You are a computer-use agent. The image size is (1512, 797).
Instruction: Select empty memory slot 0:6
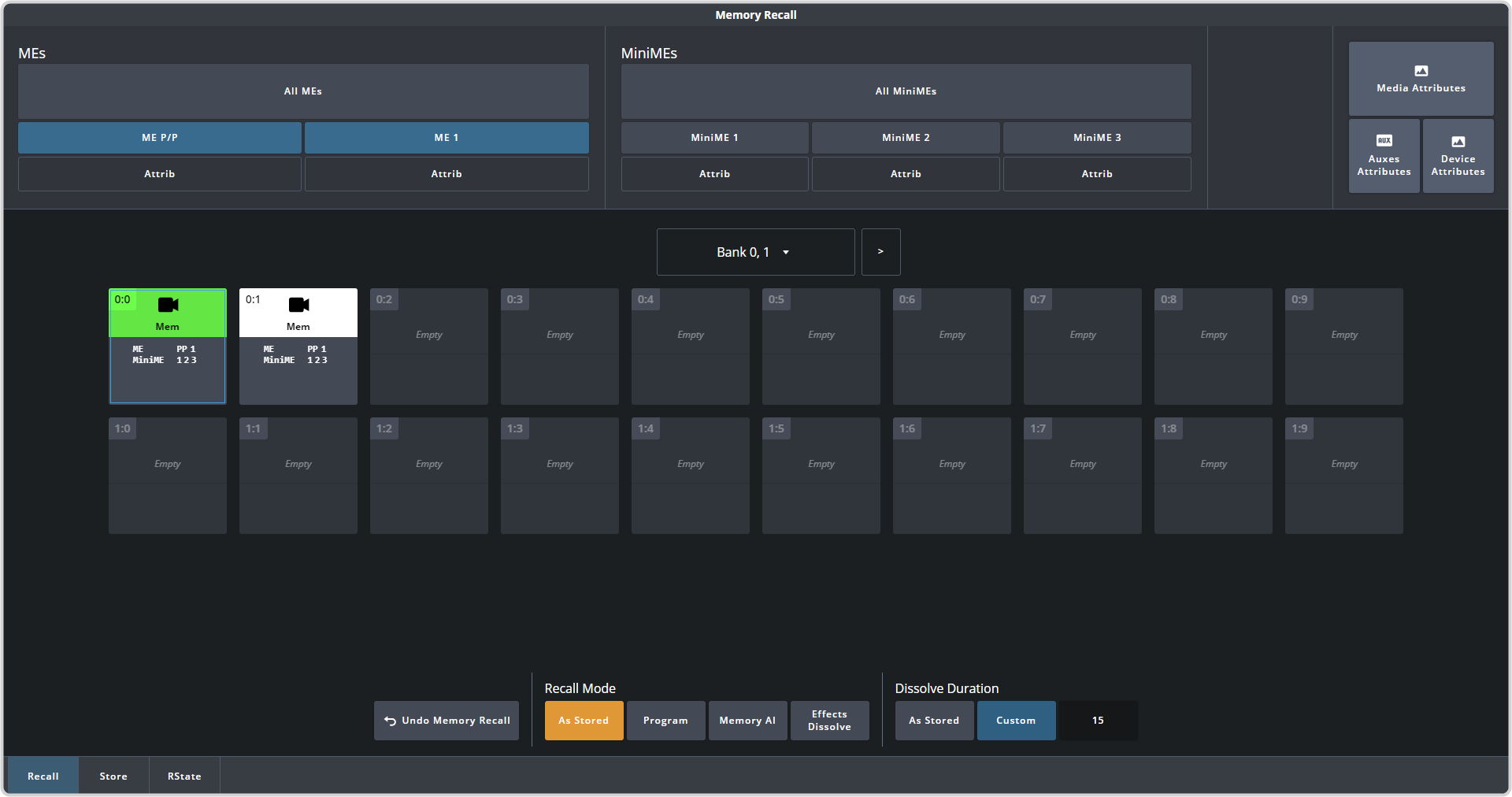point(952,347)
